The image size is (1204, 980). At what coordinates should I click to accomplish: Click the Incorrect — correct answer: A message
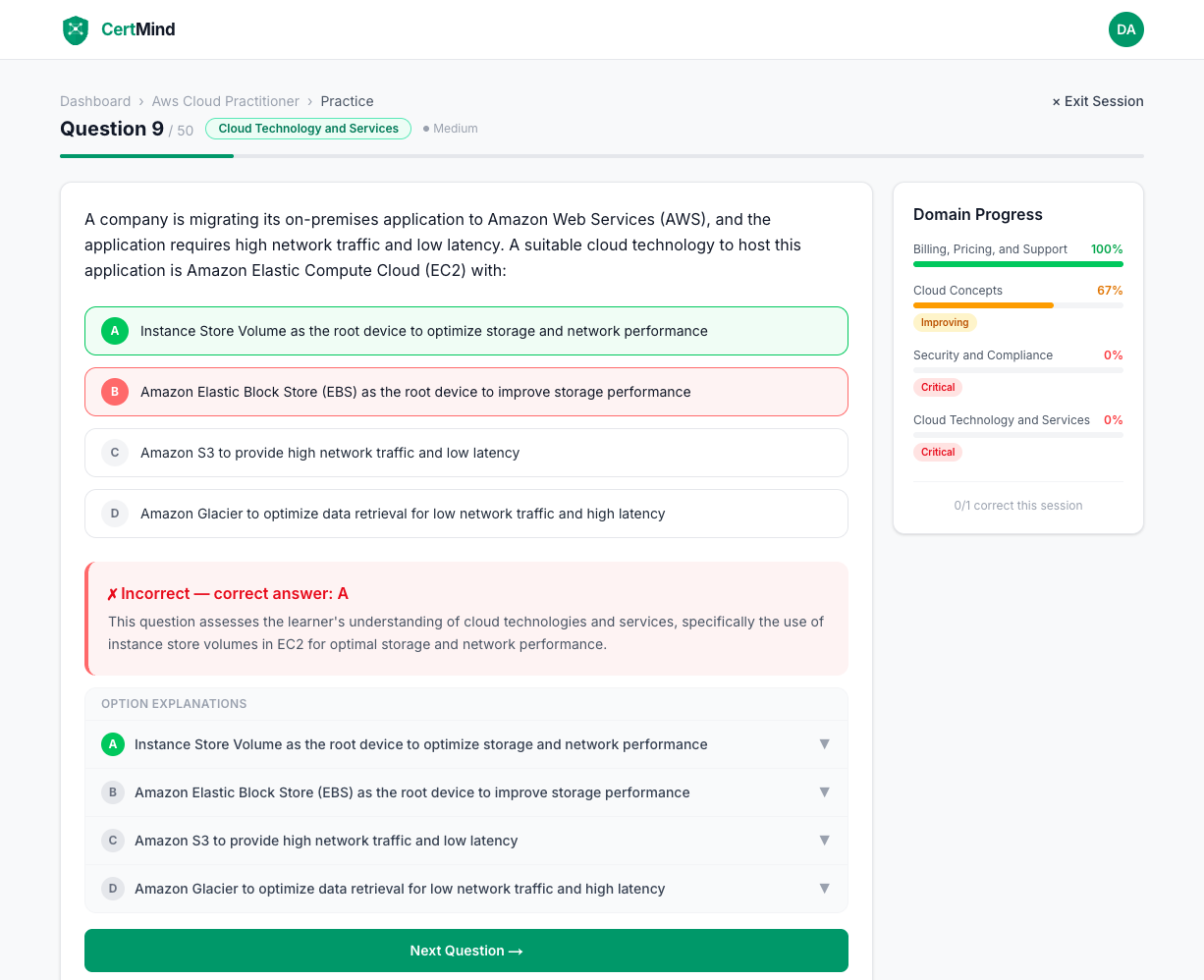click(x=228, y=593)
